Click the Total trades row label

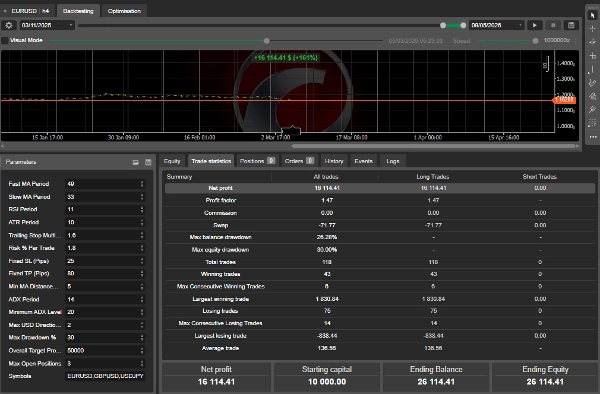(x=221, y=262)
